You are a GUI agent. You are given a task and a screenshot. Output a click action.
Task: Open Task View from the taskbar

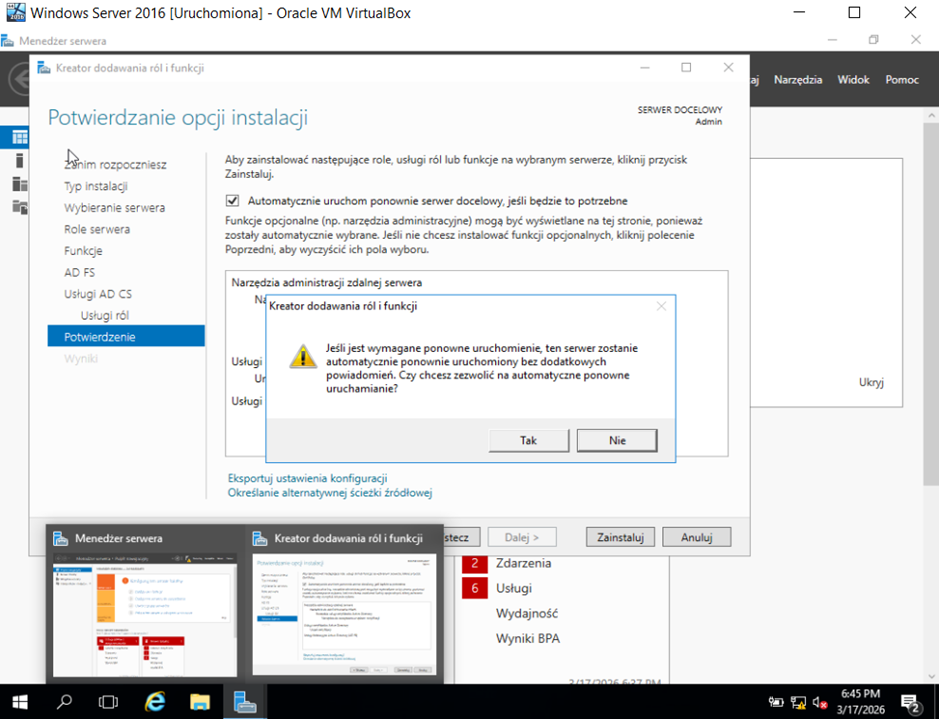(x=108, y=701)
